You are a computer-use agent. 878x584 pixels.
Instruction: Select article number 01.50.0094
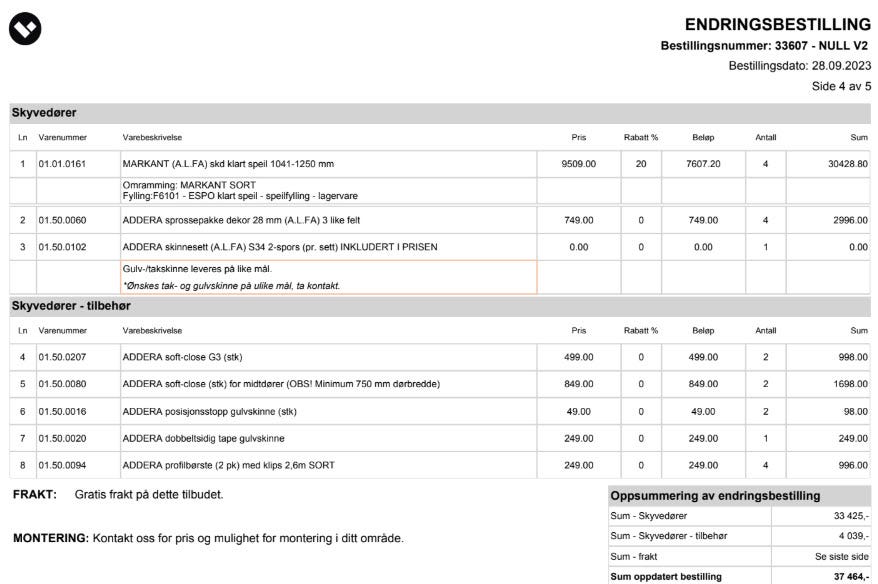coord(62,465)
